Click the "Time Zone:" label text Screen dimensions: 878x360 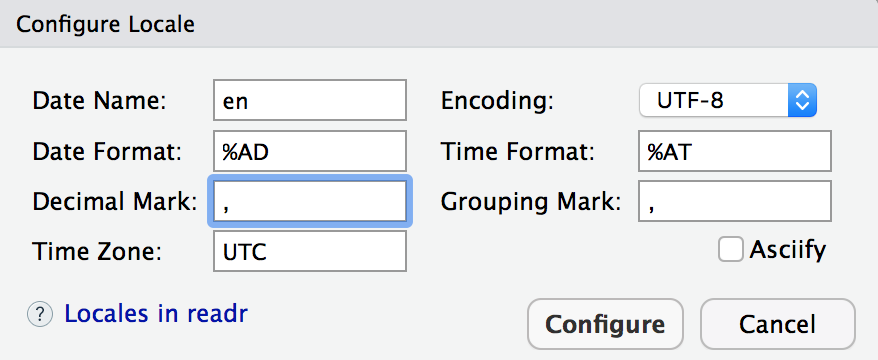tap(97, 252)
